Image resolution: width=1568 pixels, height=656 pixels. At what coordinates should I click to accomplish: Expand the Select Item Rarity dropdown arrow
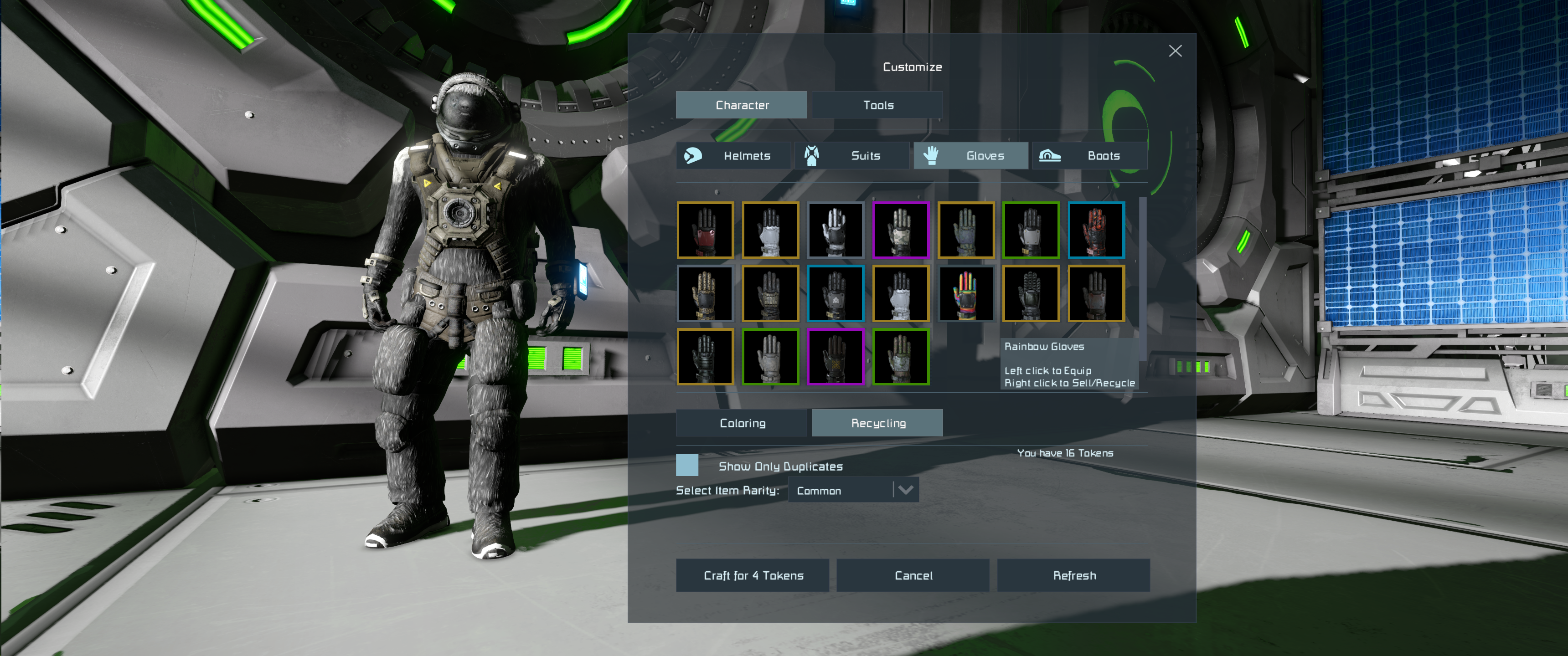point(905,490)
